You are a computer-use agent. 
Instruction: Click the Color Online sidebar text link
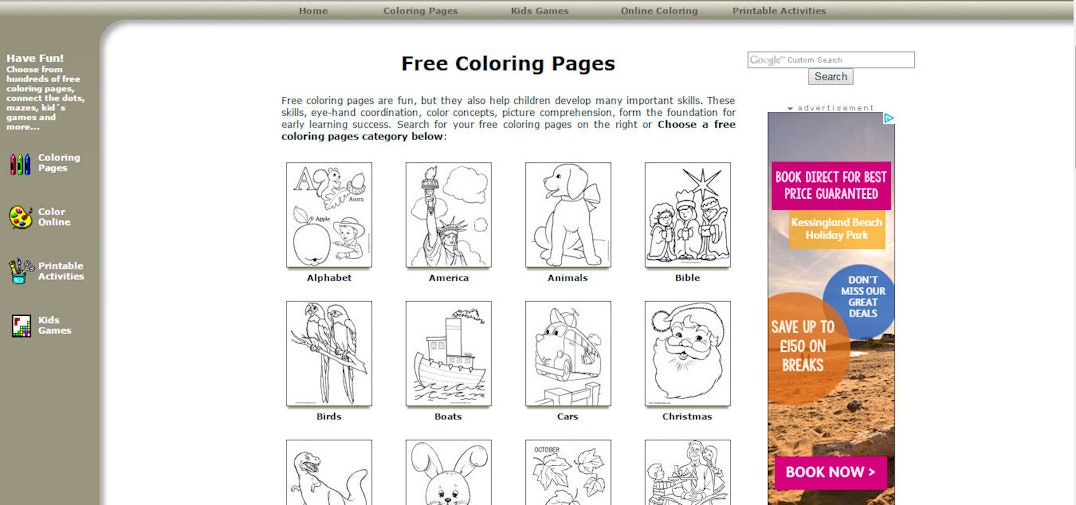click(54, 217)
